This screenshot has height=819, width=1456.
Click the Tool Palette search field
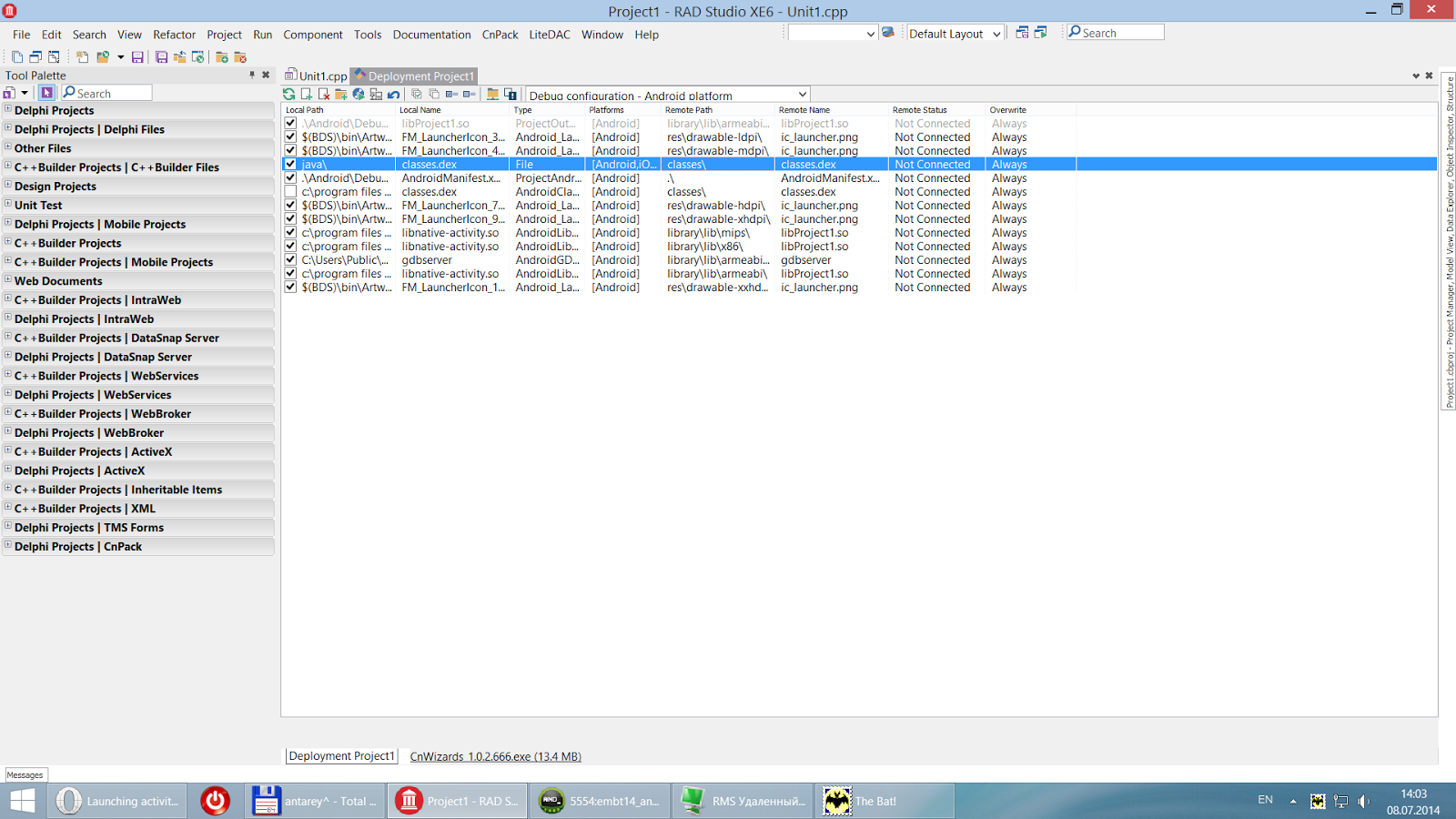[x=106, y=93]
